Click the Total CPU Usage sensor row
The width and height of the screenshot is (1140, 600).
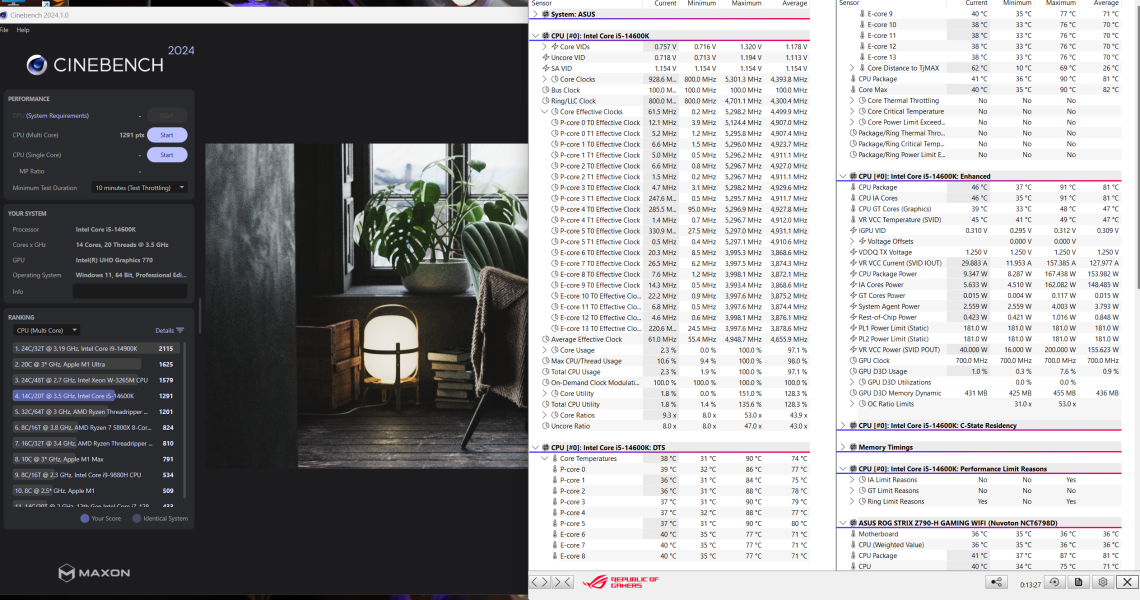pos(670,372)
